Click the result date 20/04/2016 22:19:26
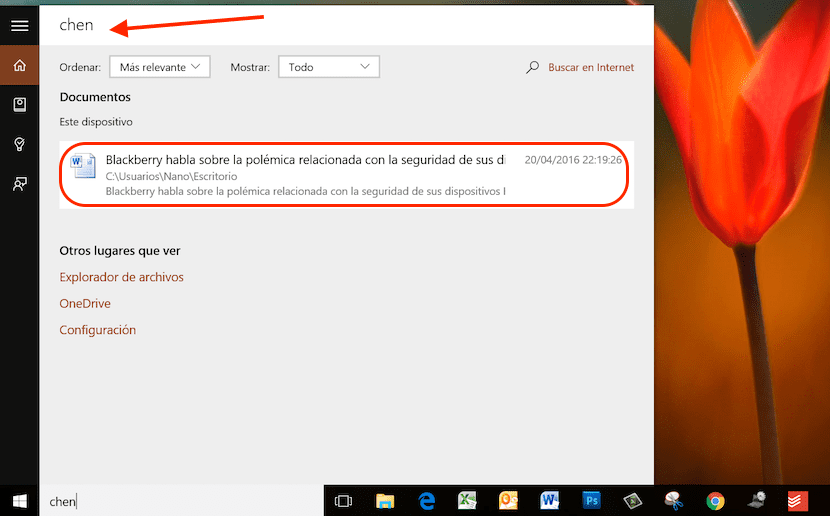Viewport: 830px width, 516px height. pyautogui.click(x=573, y=160)
